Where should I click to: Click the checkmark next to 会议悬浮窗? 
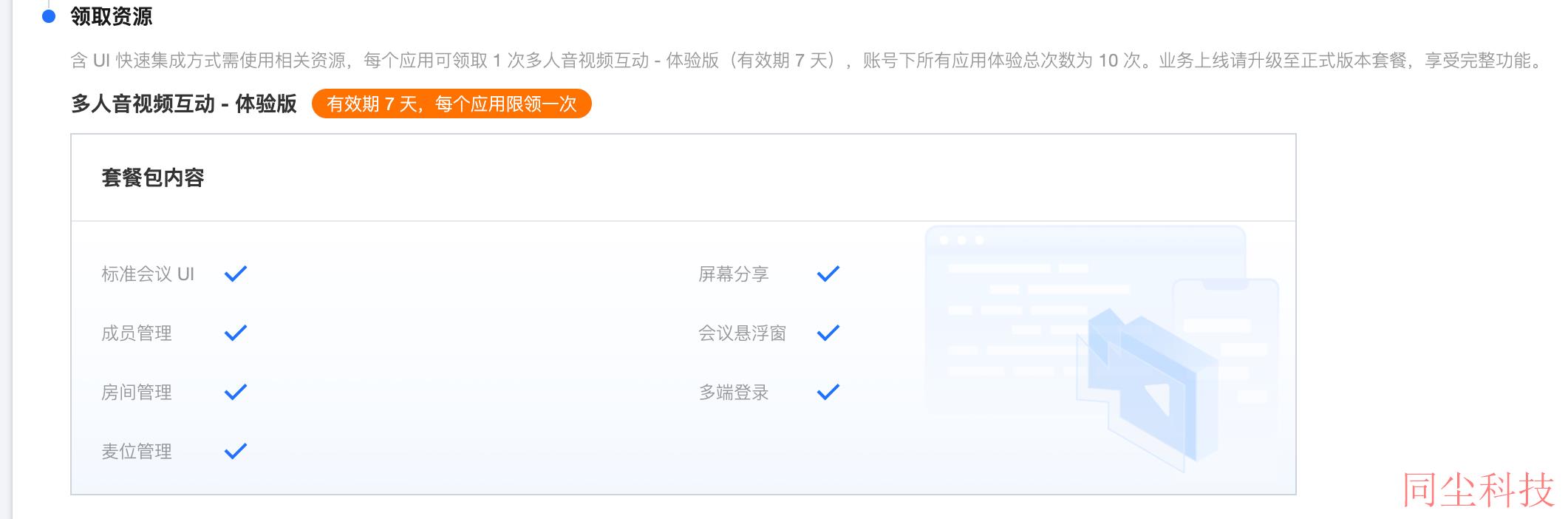tap(828, 333)
